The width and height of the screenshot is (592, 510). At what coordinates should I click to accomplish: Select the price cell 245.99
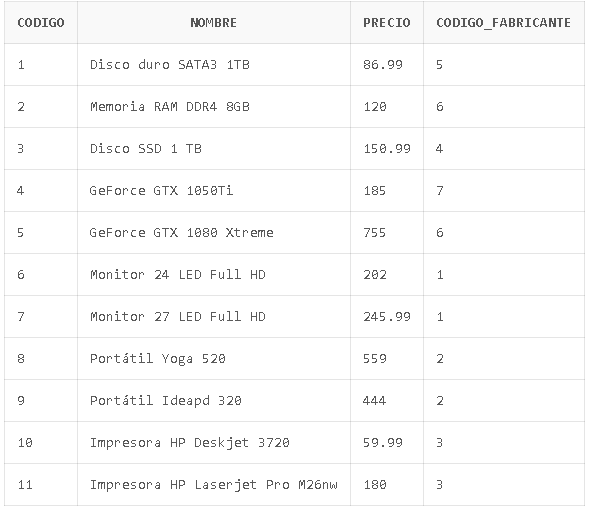(x=387, y=317)
